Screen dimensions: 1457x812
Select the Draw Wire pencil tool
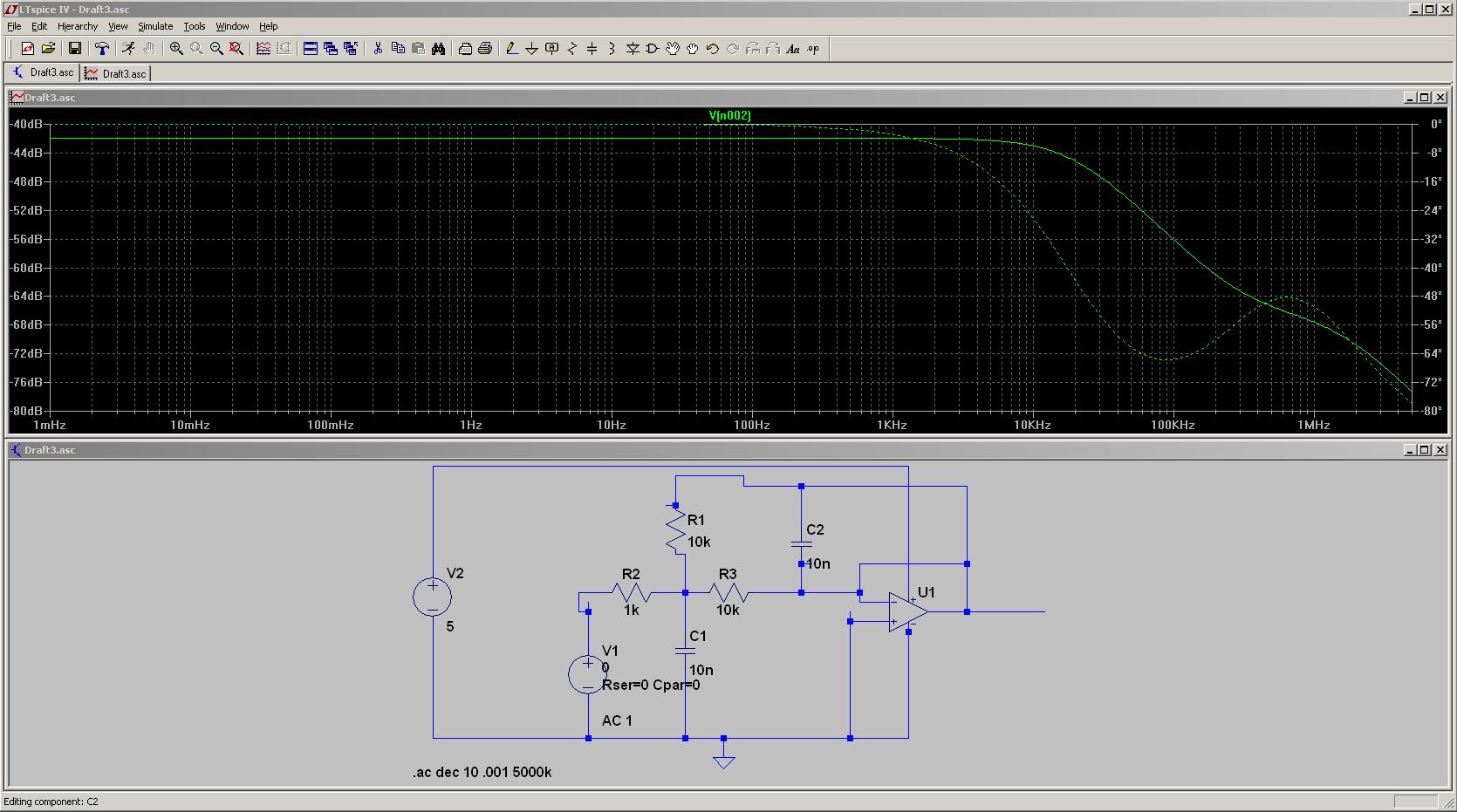point(511,49)
